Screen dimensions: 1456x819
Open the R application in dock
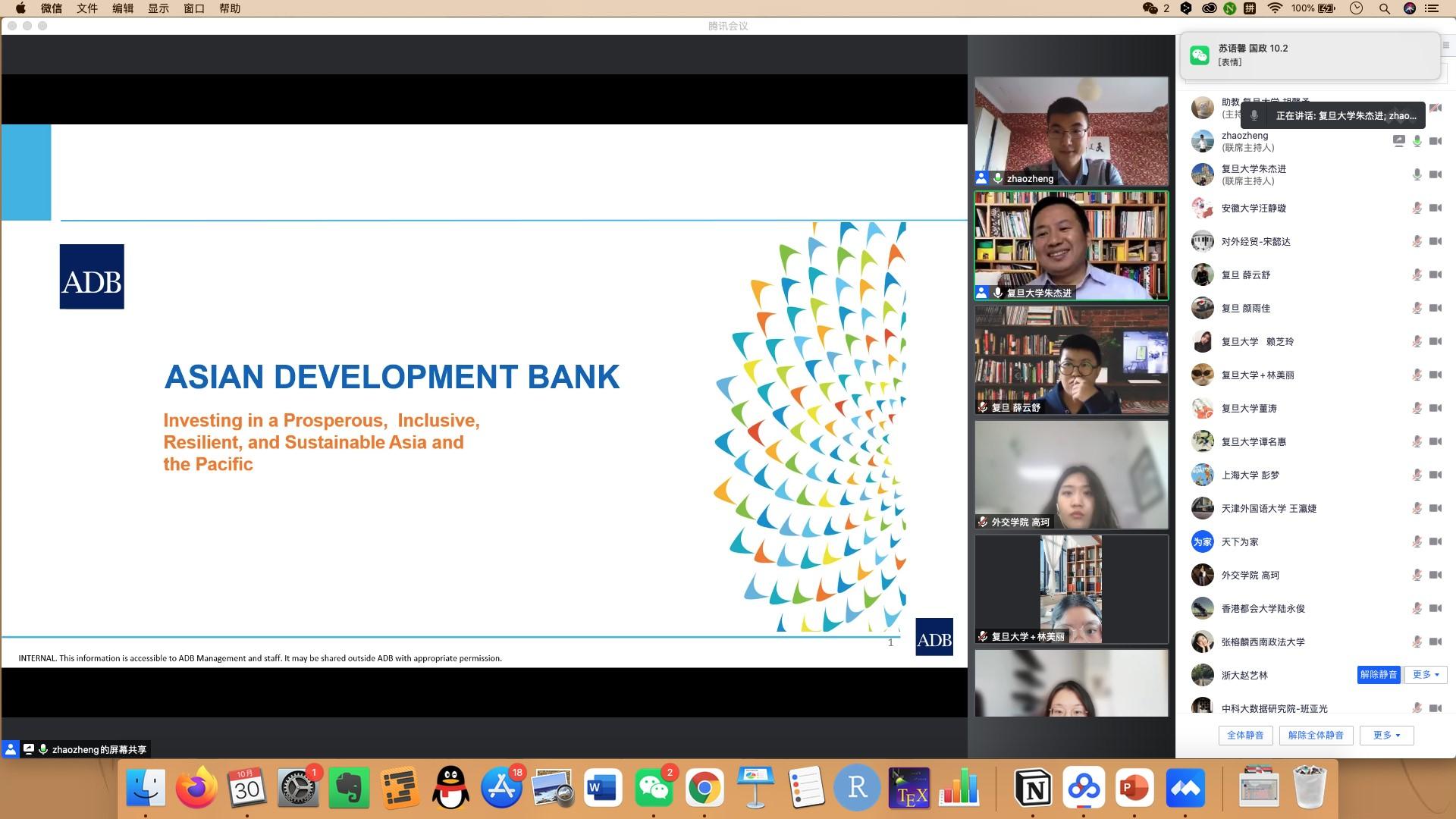pyautogui.click(x=857, y=788)
